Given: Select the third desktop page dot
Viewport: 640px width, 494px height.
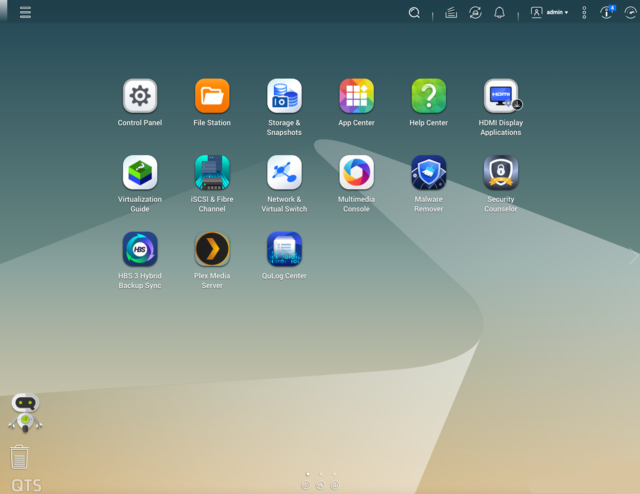Looking at the screenshot, I should click(334, 474).
